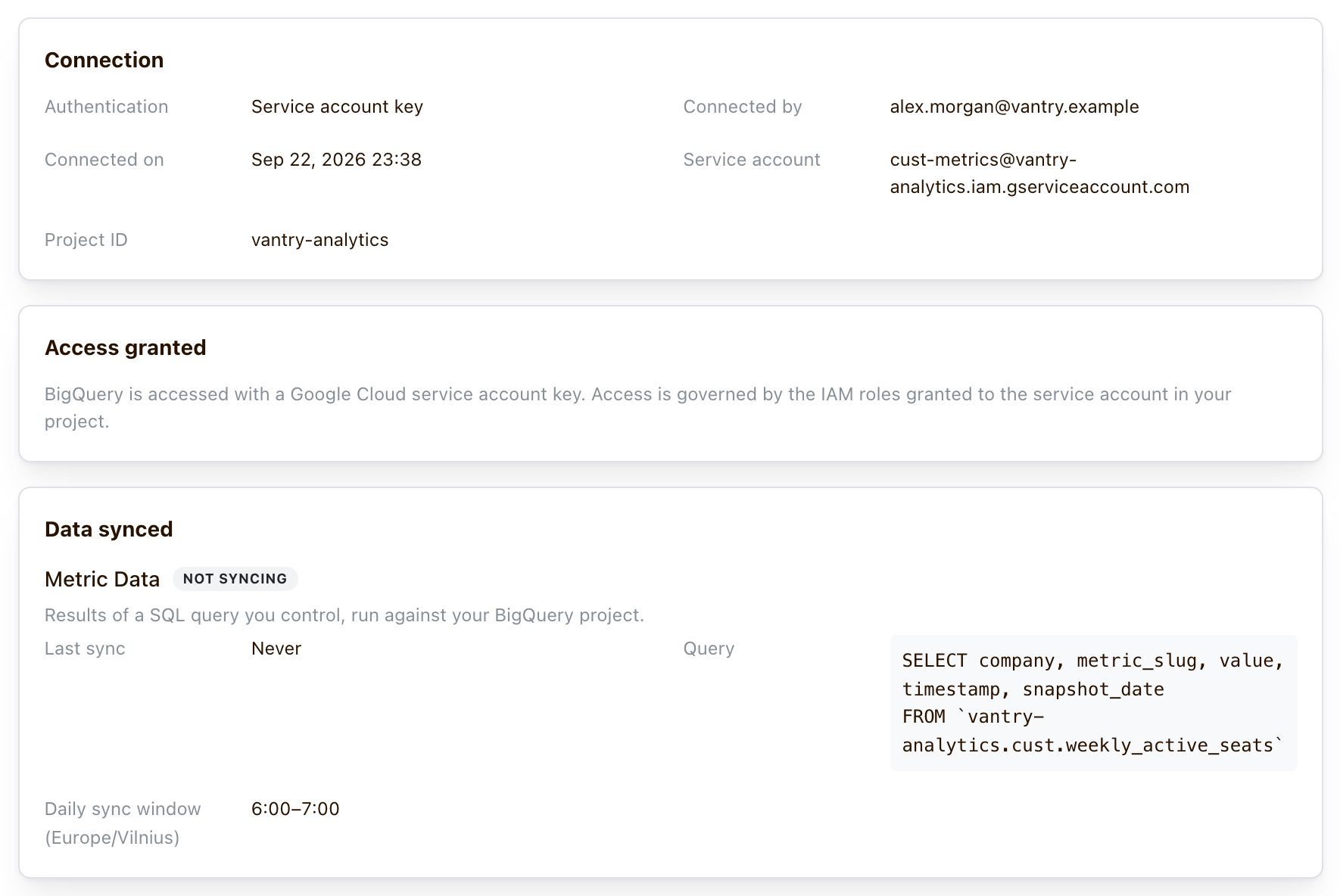Click the "Connection" section heading
Viewport: 1340px width, 896px height.
104,60
